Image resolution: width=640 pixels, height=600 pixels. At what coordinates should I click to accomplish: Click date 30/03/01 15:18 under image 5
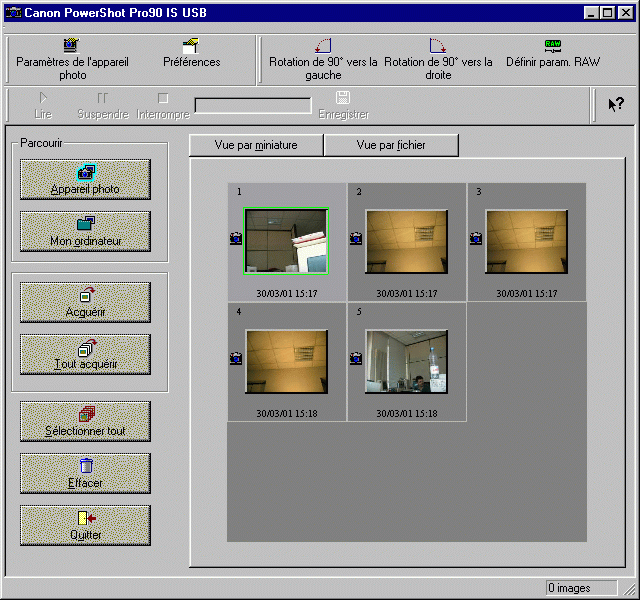pos(407,413)
